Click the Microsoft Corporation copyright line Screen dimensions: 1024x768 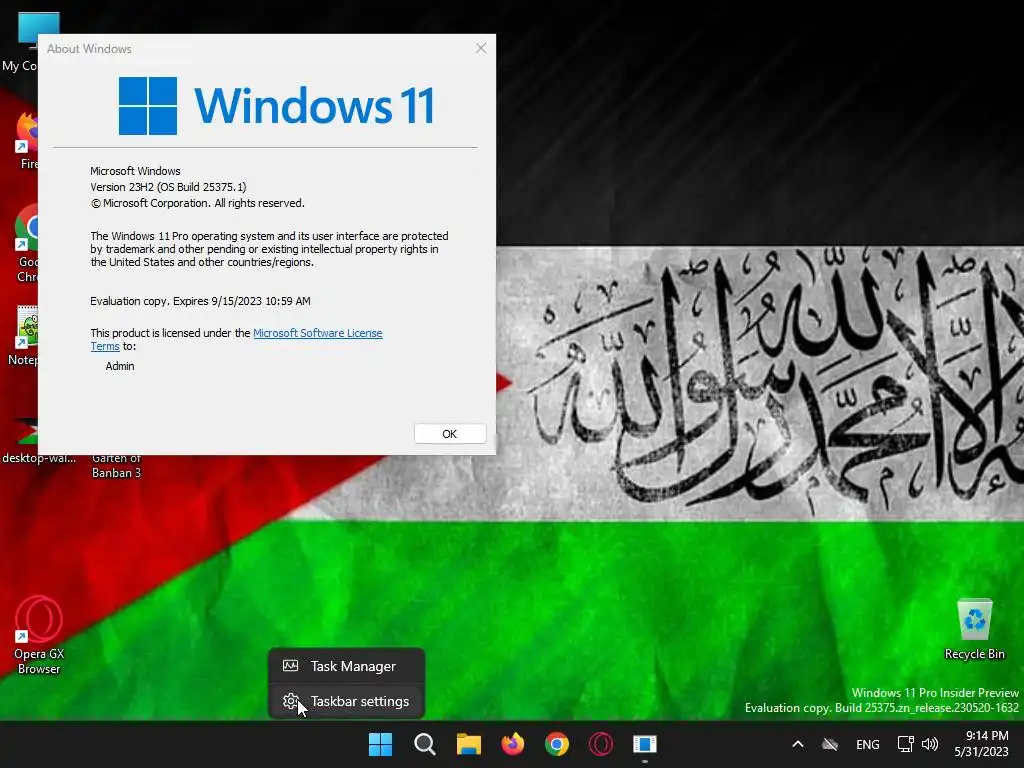pos(197,203)
